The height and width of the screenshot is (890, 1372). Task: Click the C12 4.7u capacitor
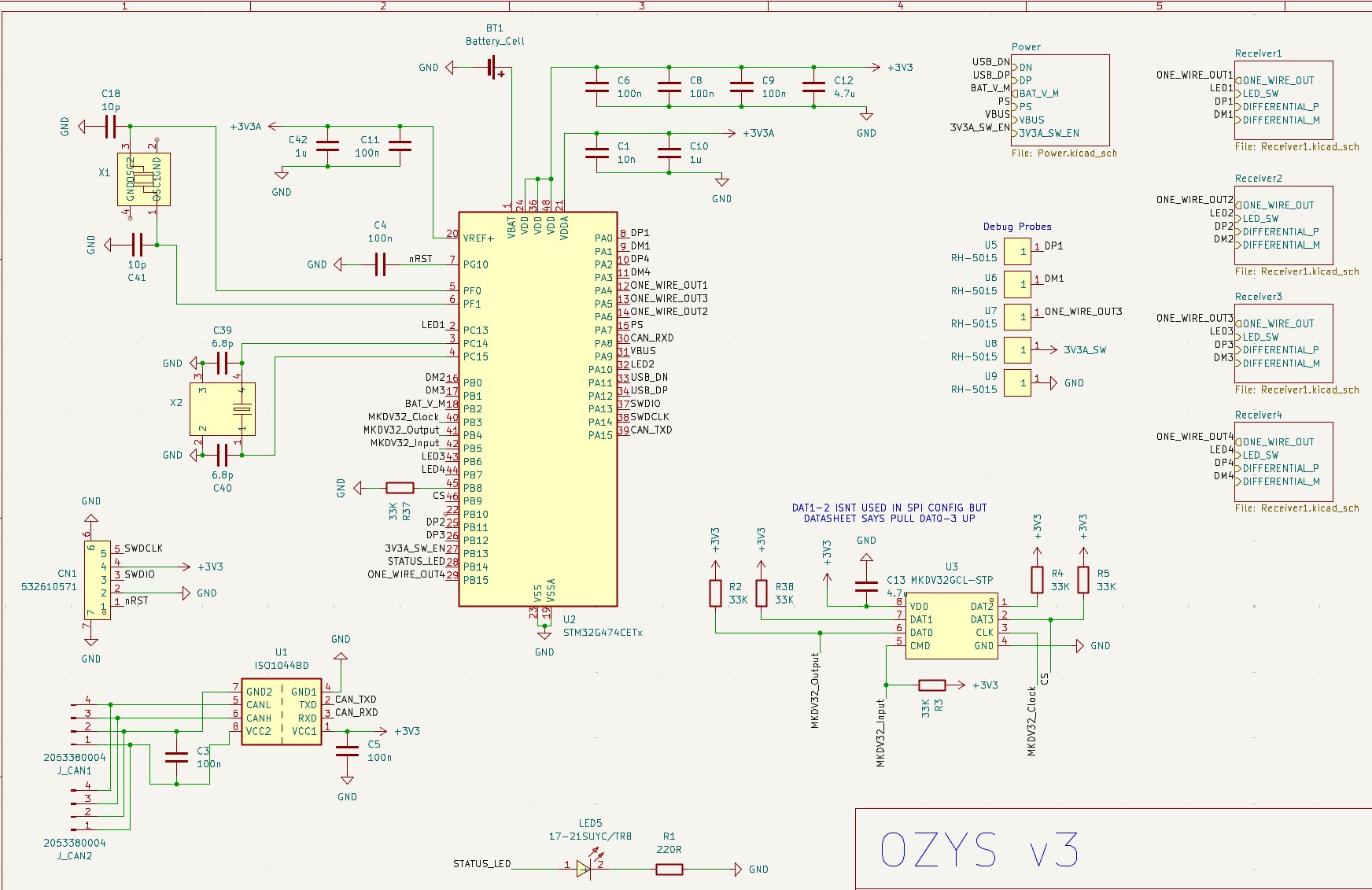[813, 87]
